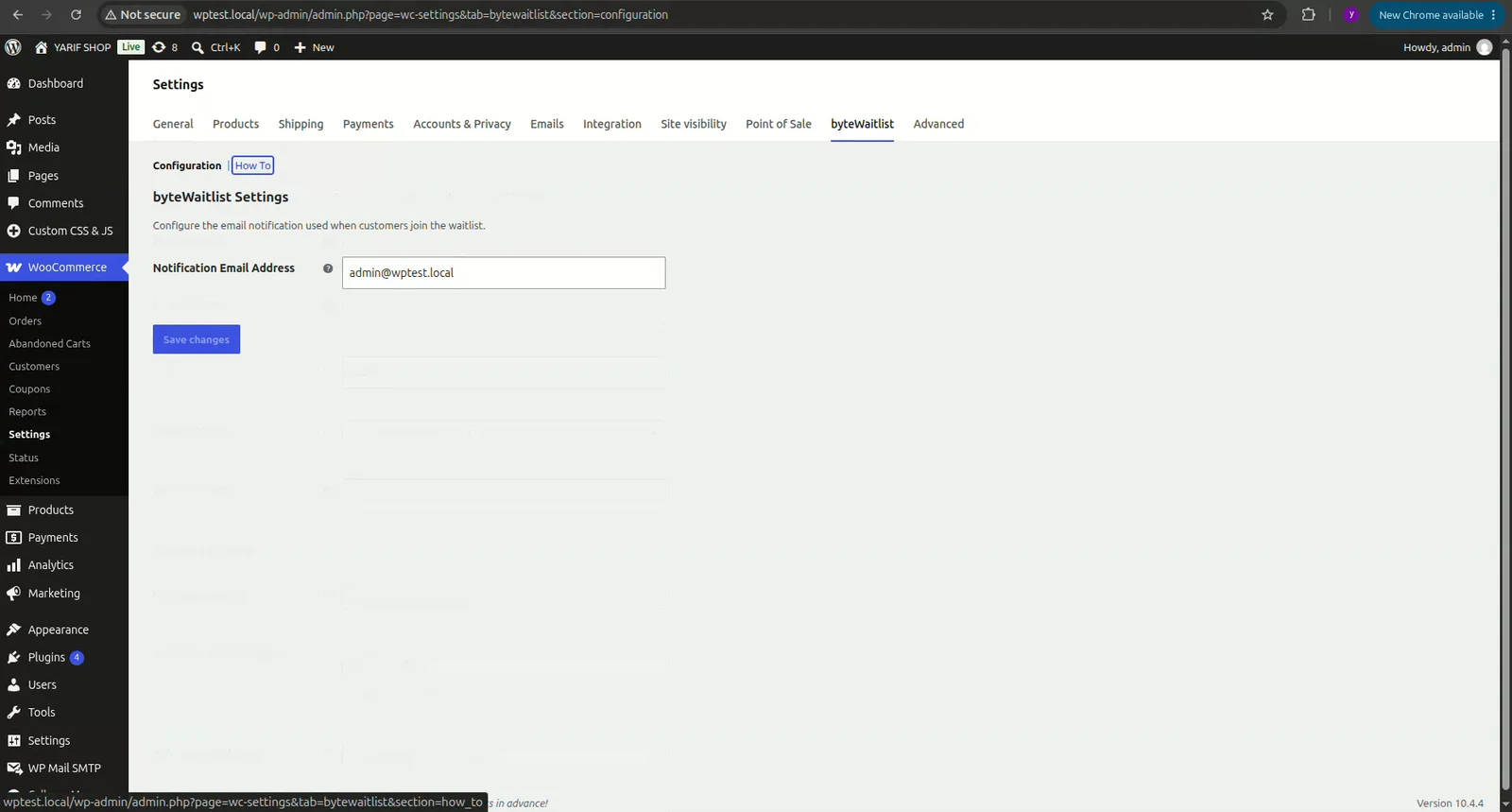Click the WordPress logo icon in admin bar
The height and width of the screenshot is (812, 1512).
(13, 47)
